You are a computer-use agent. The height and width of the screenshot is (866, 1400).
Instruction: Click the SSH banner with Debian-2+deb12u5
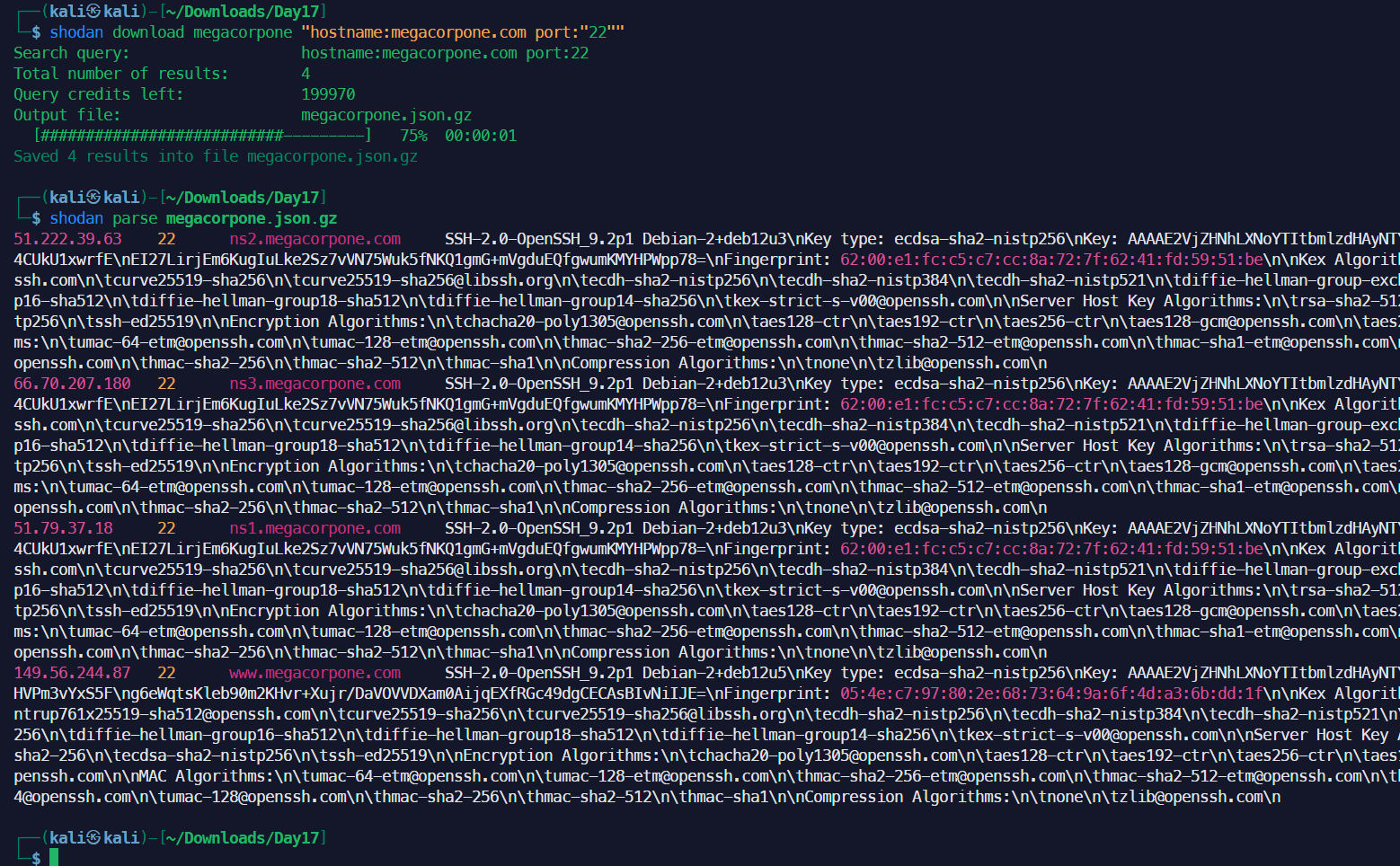click(616, 673)
